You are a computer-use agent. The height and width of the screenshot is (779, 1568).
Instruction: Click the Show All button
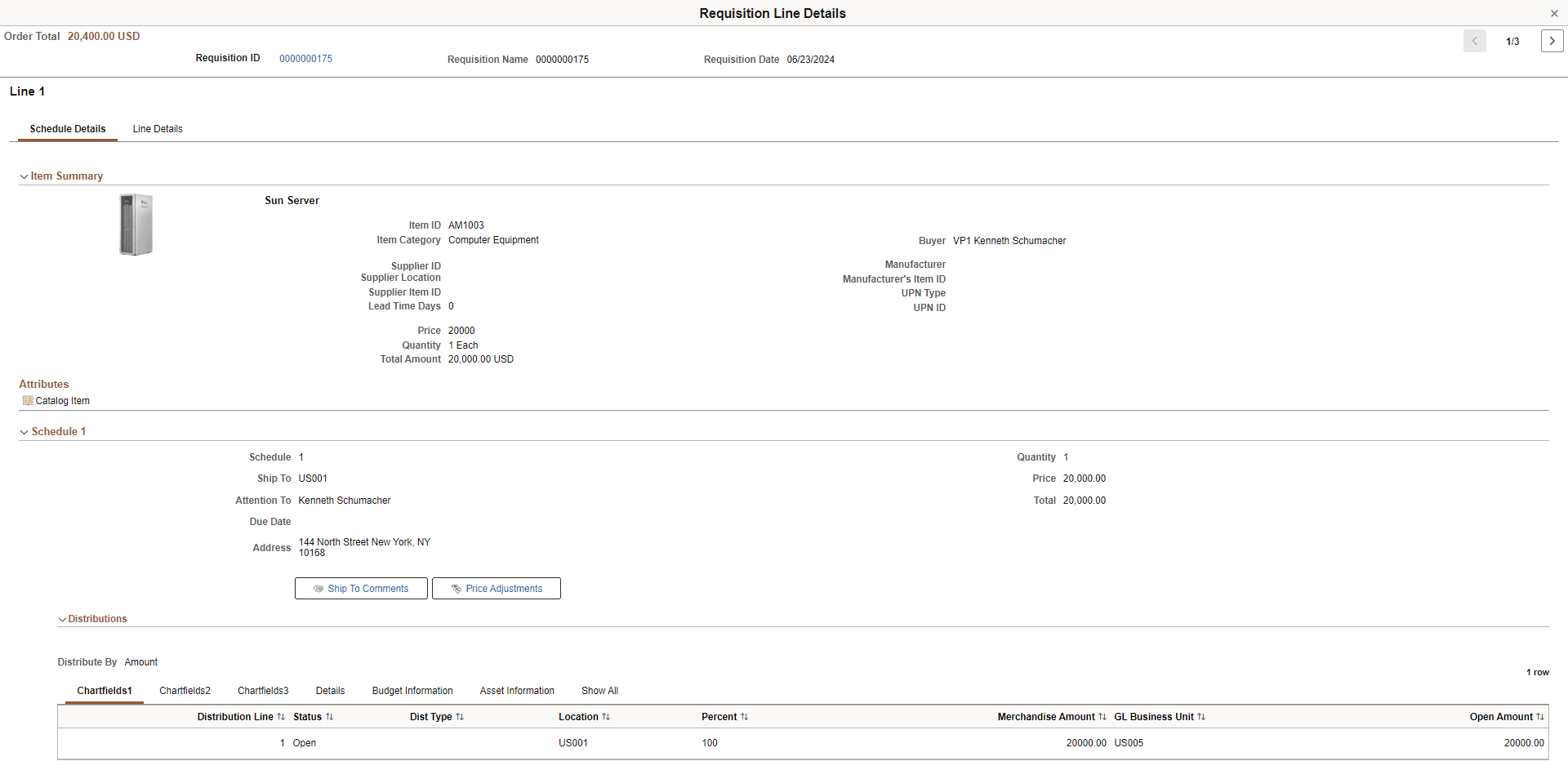click(x=599, y=690)
